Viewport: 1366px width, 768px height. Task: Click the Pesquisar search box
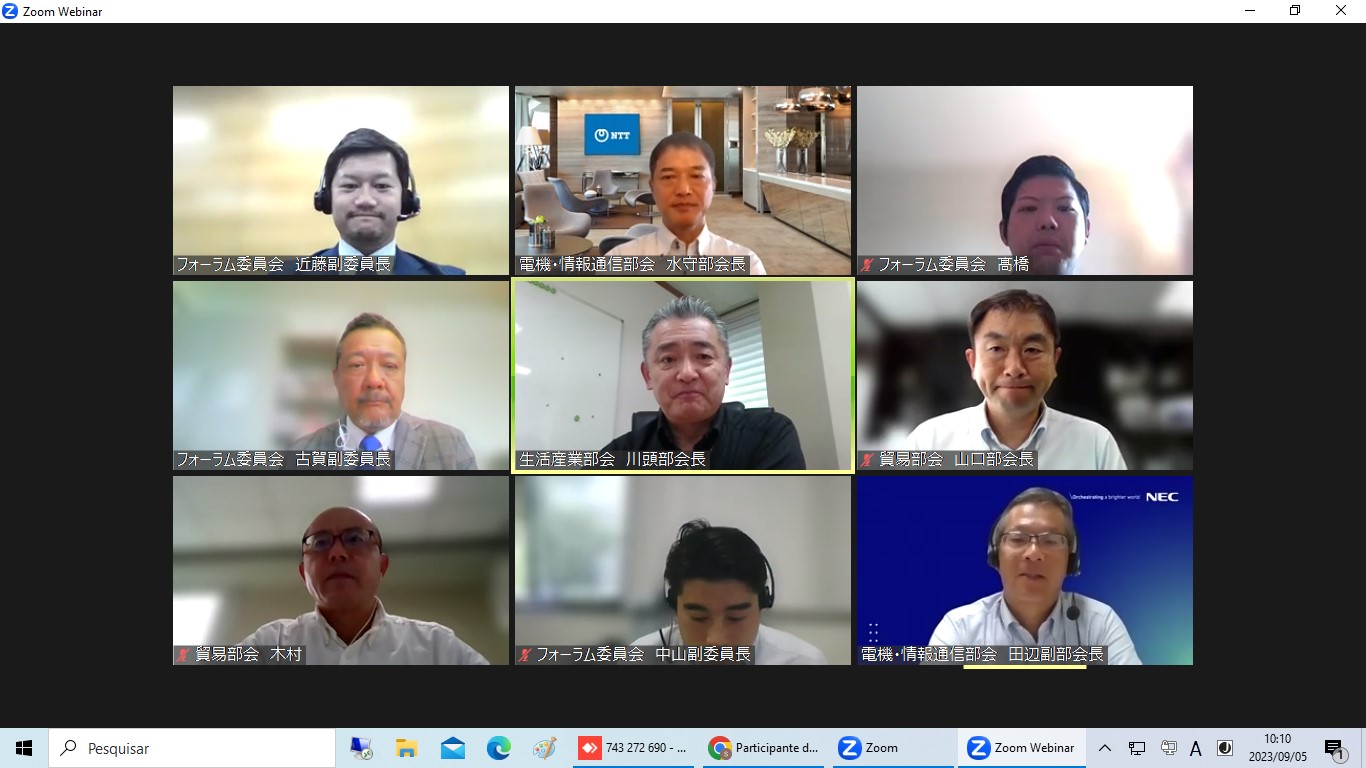[x=192, y=748]
